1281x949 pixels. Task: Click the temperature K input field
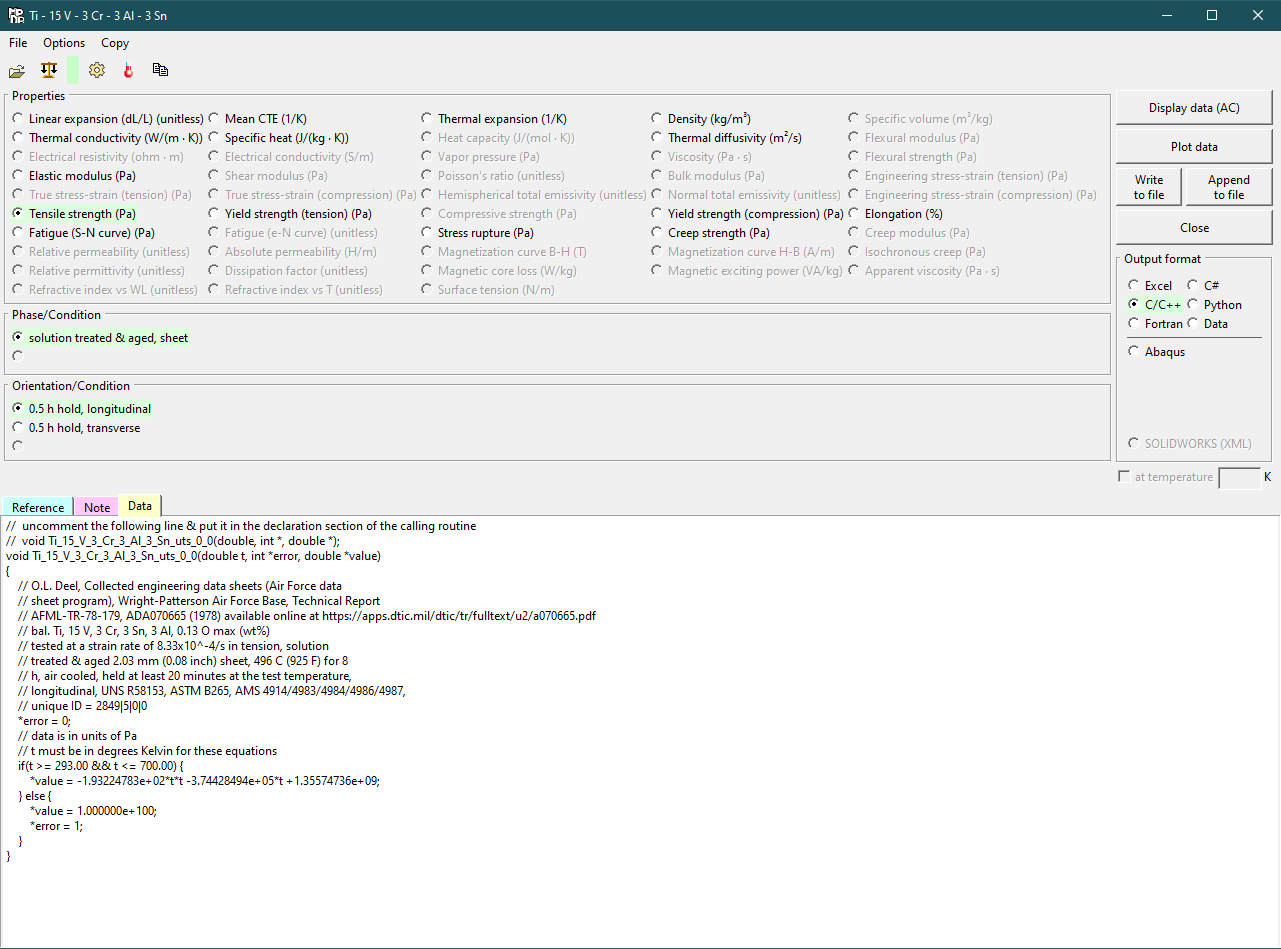coord(1239,478)
